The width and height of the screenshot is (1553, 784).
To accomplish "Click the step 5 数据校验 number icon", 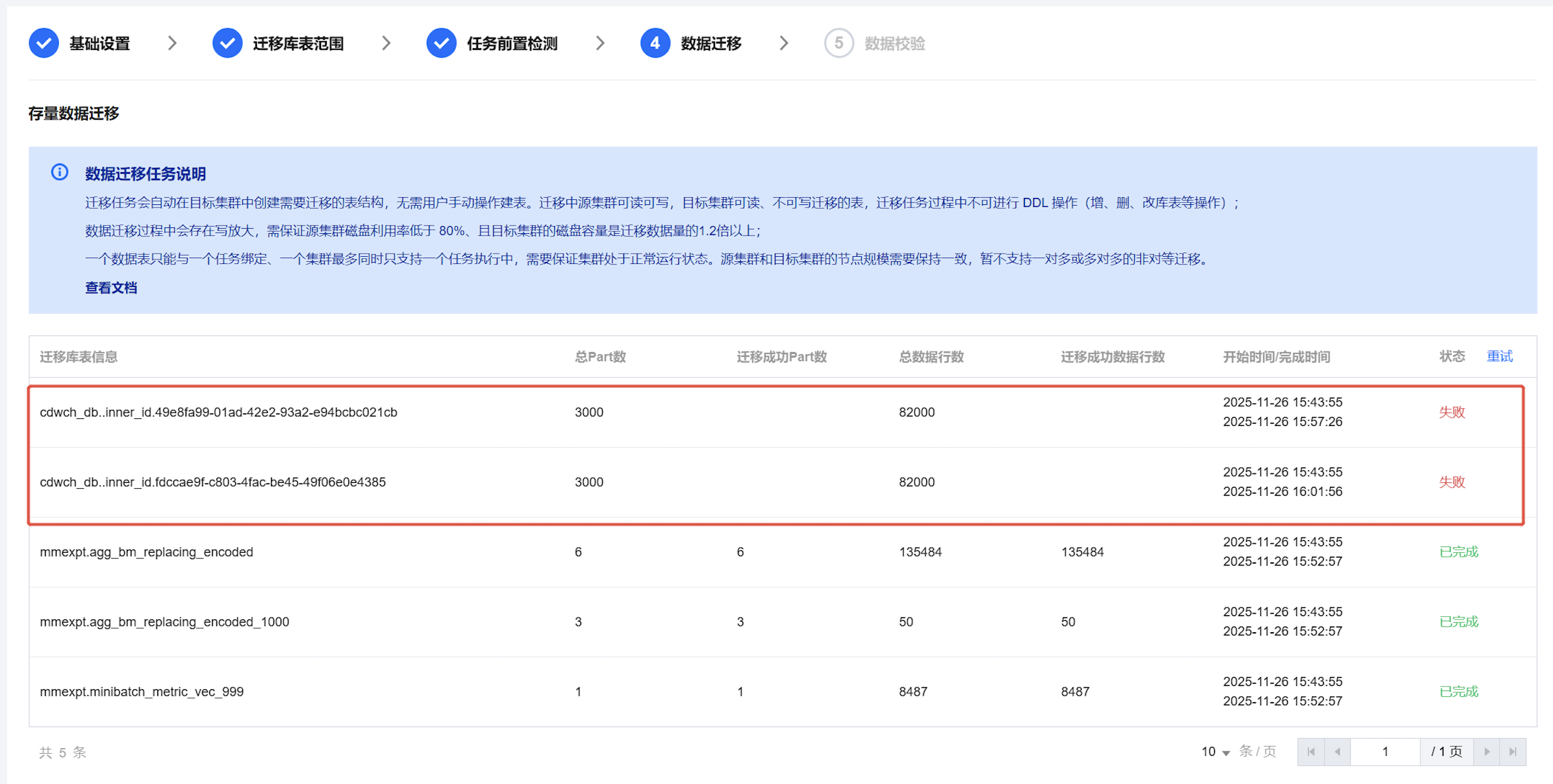I will [838, 44].
